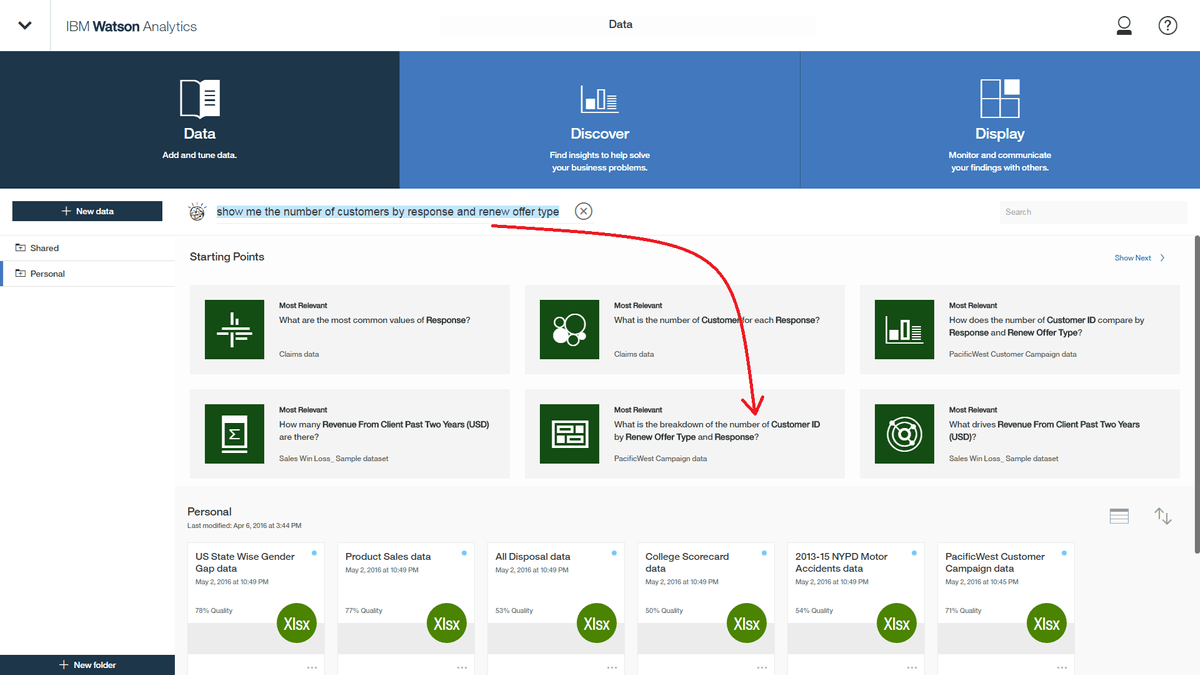Switch to the Data tab
1200x675 pixels.
[x=200, y=120]
